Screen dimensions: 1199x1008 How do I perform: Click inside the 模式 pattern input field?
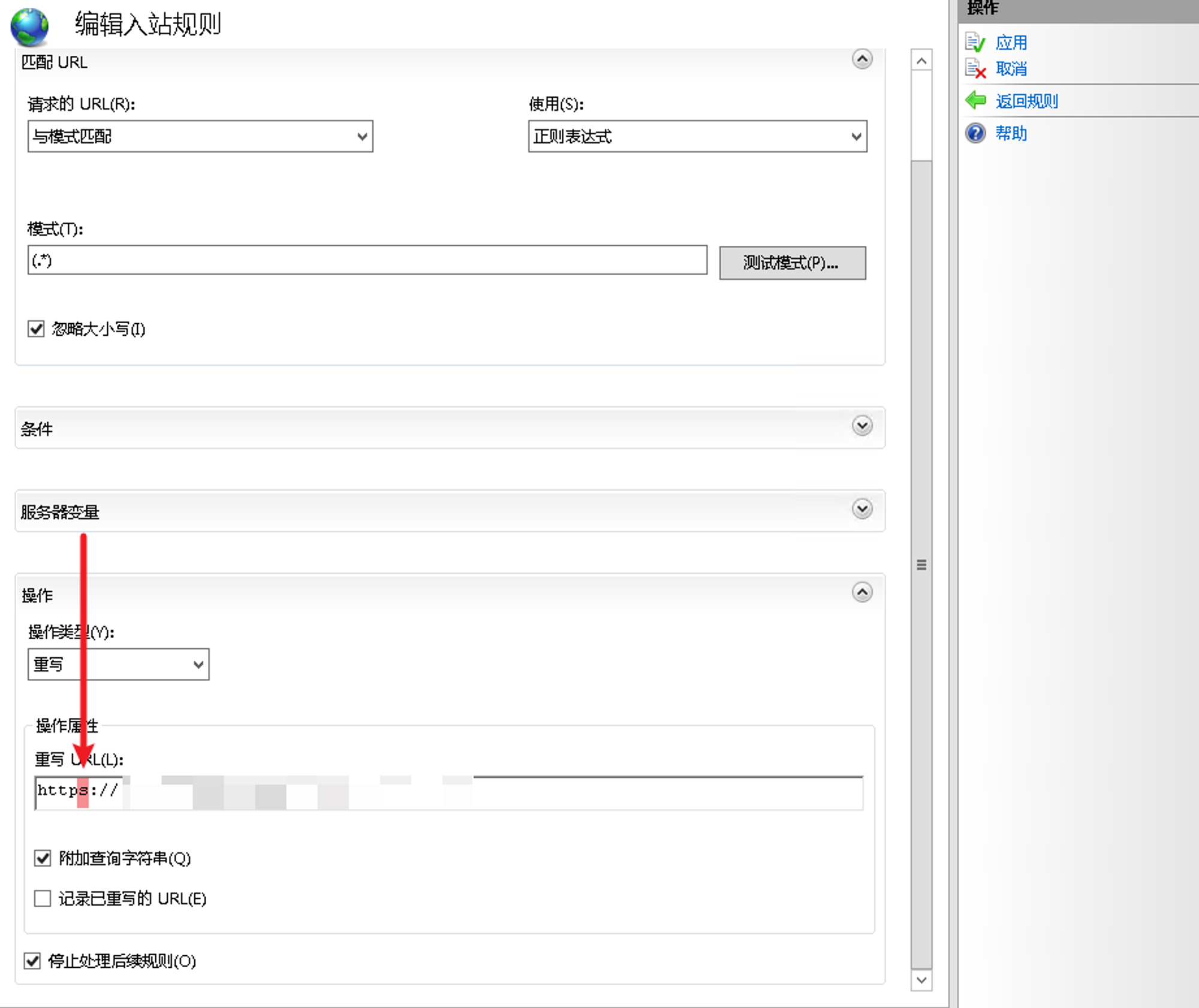point(367,260)
